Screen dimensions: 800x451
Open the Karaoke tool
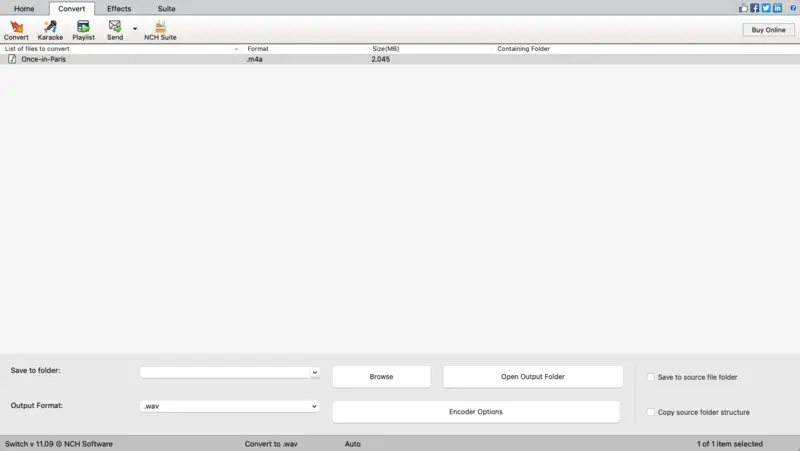[50, 30]
